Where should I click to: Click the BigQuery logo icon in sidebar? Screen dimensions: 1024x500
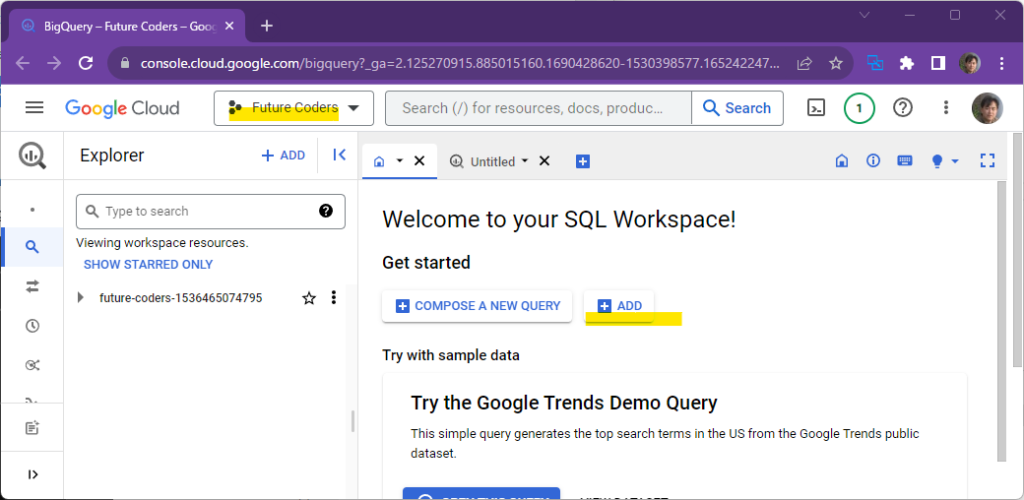point(32,155)
